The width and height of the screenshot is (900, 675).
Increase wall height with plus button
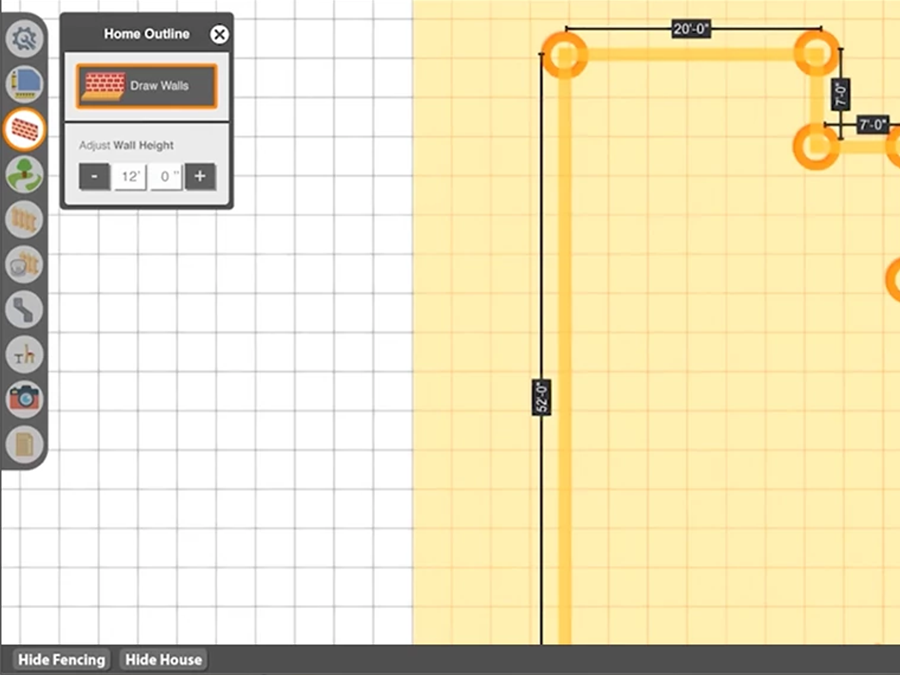(x=200, y=177)
